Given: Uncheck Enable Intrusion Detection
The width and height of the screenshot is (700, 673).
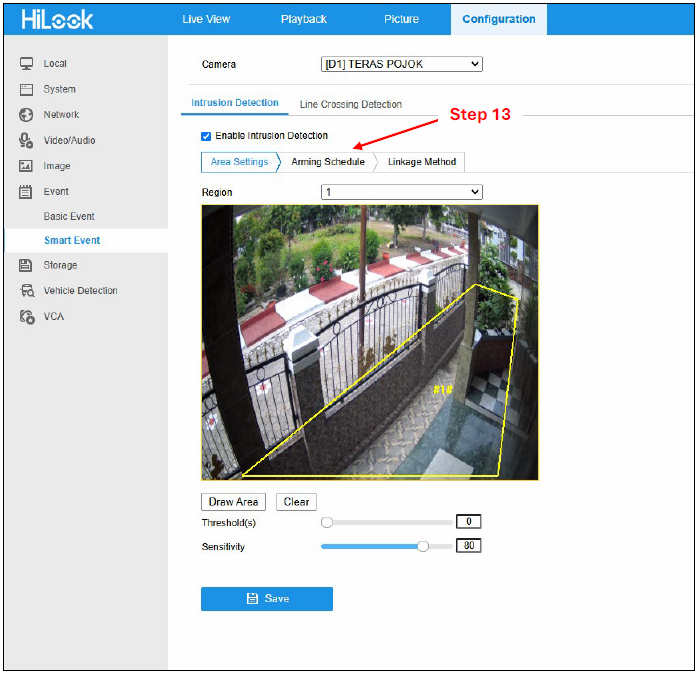Looking at the screenshot, I should click(206, 136).
